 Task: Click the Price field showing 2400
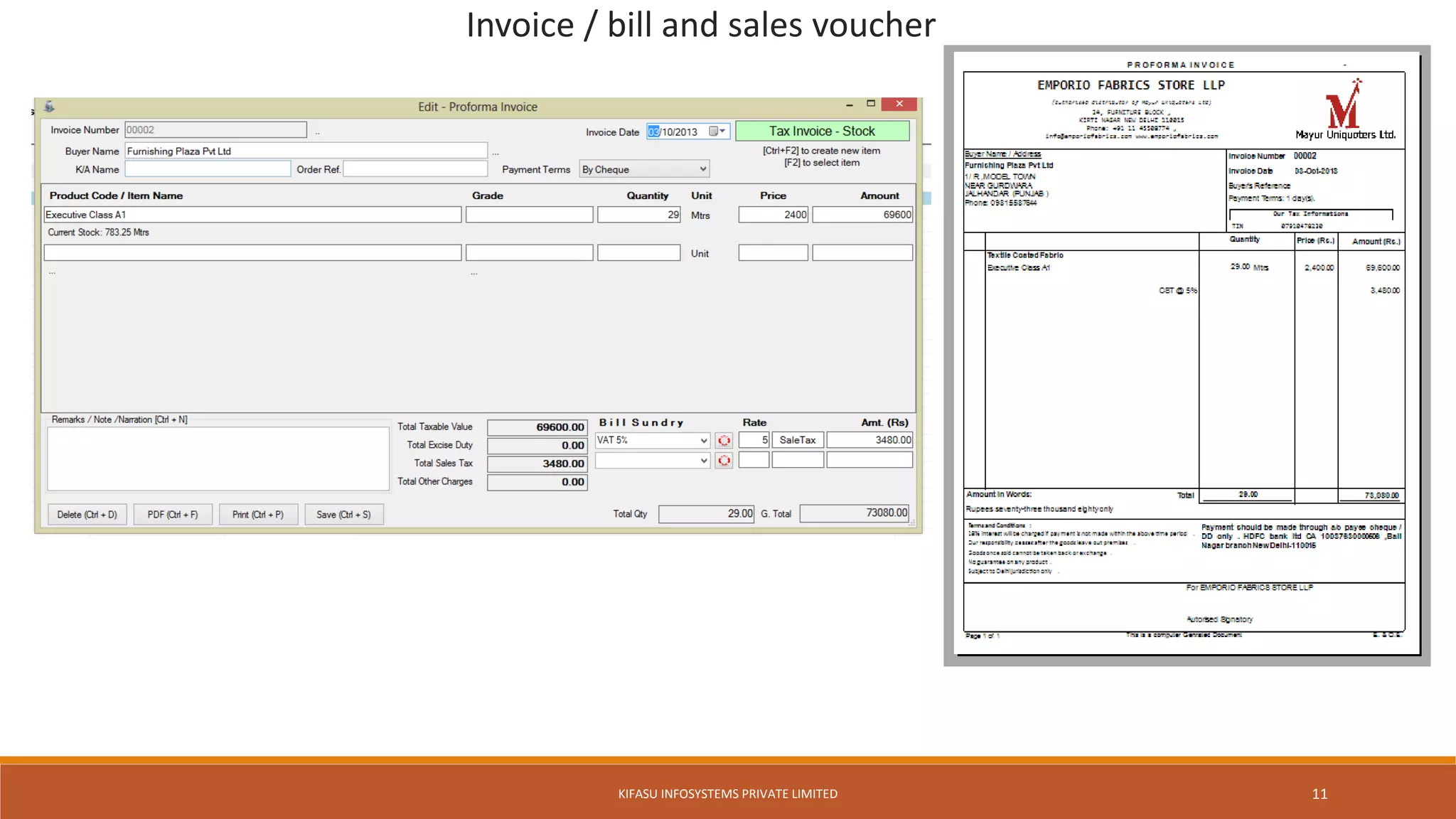[x=773, y=215]
